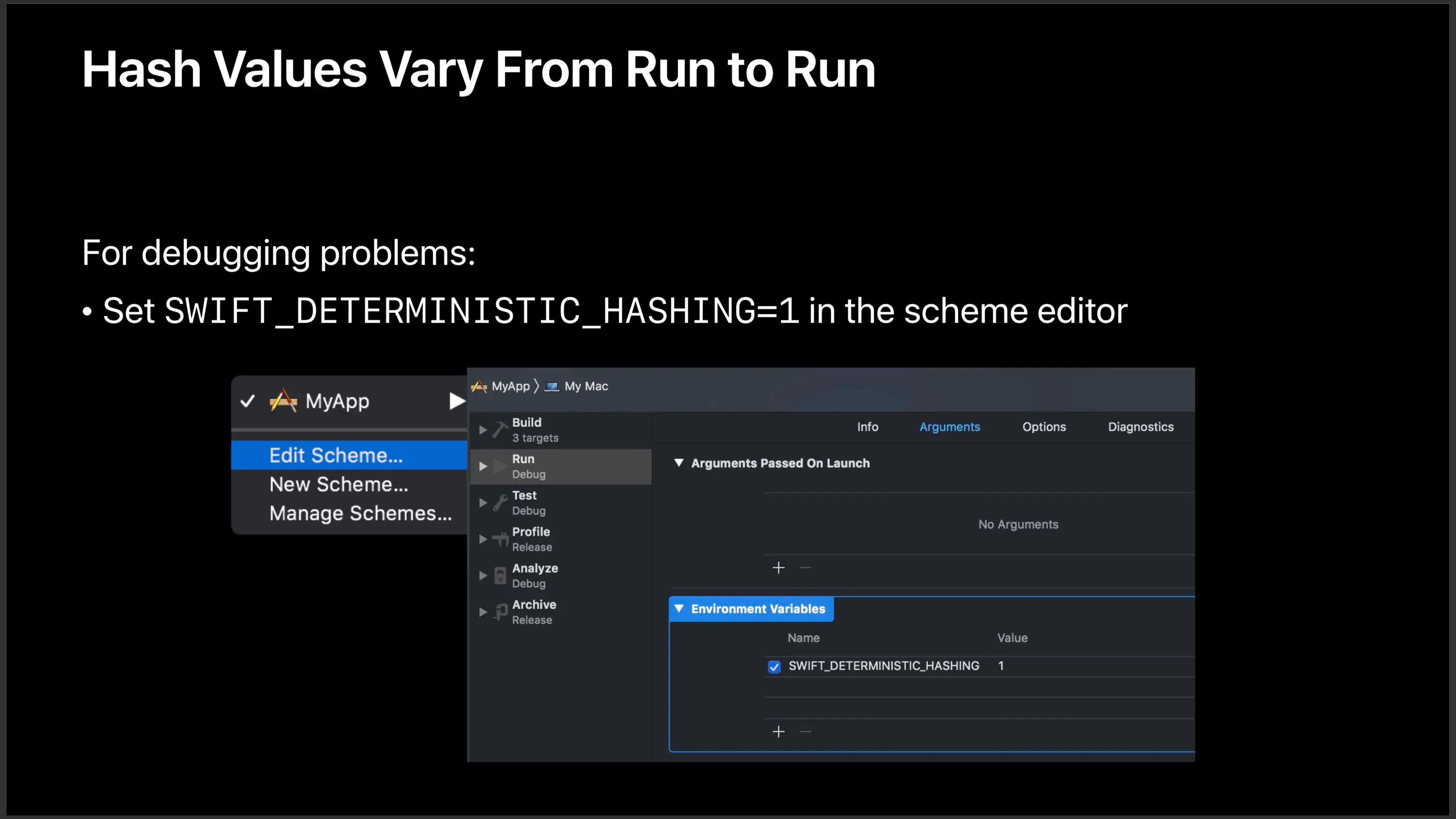
Task: Click the Archive action icon
Action: pos(500,611)
